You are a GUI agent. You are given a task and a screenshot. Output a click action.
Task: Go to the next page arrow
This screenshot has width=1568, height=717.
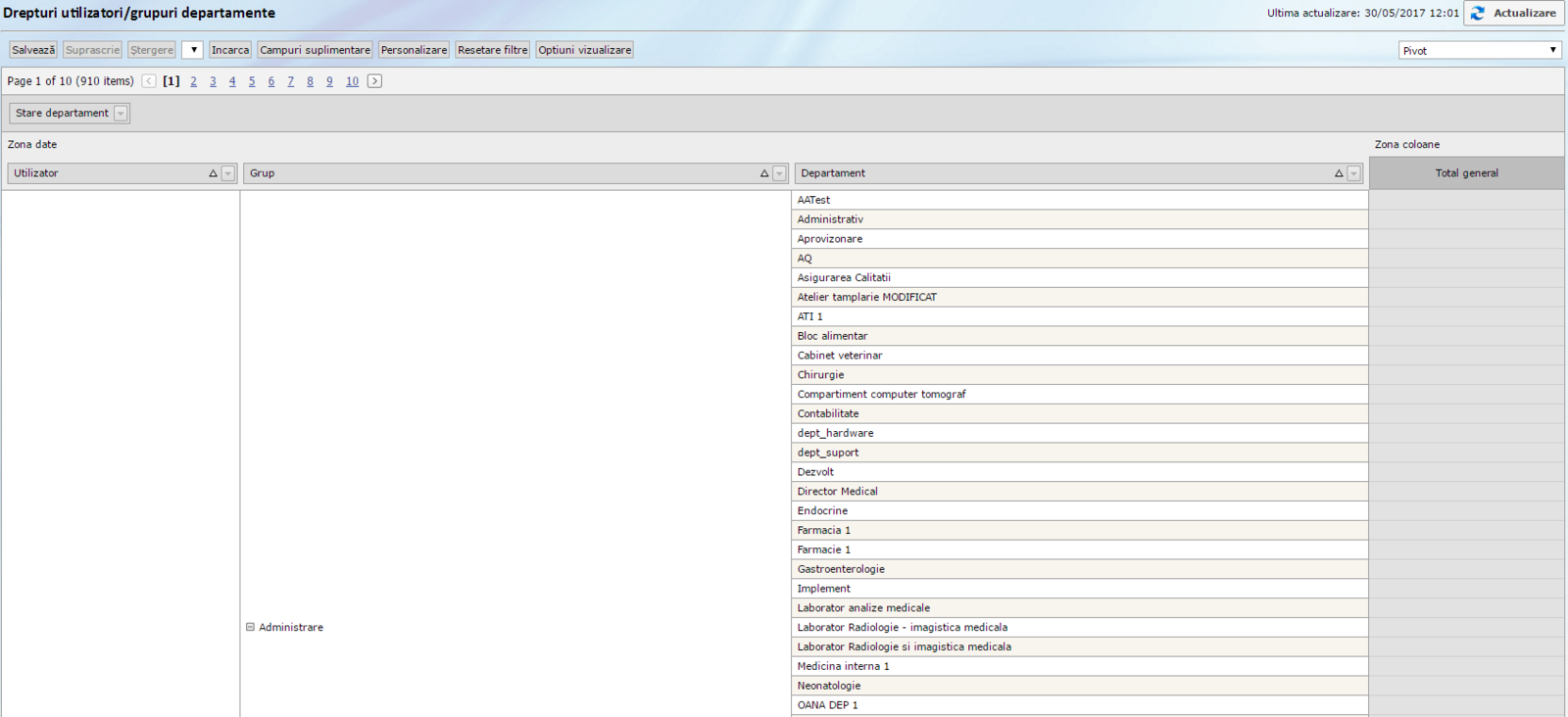click(x=374, y=81)
